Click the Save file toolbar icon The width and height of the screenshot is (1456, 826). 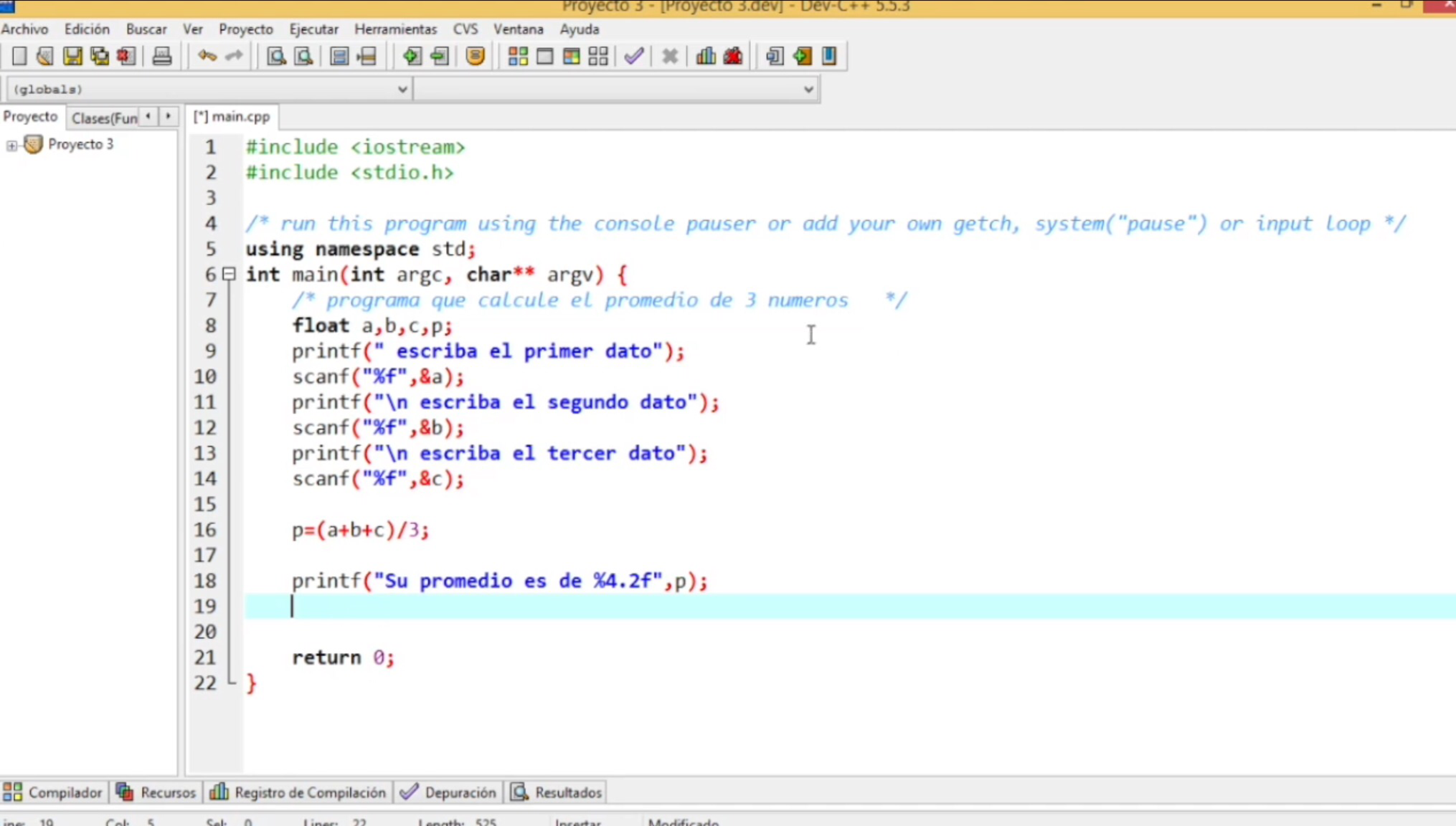click(73, 56)
